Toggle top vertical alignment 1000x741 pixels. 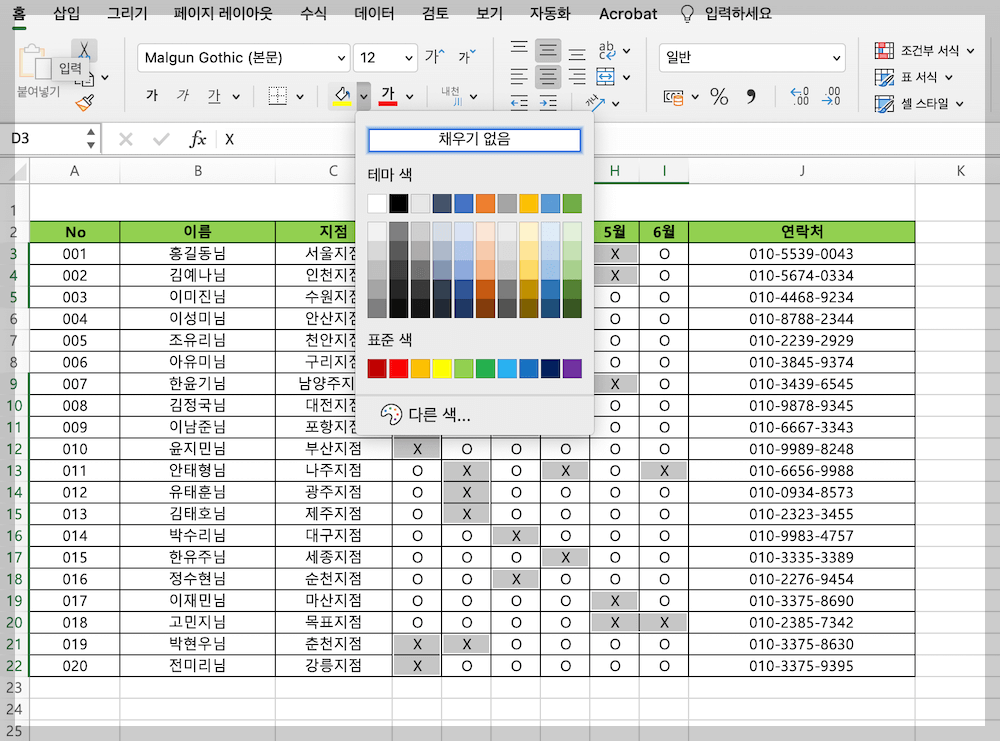(519, 49)
